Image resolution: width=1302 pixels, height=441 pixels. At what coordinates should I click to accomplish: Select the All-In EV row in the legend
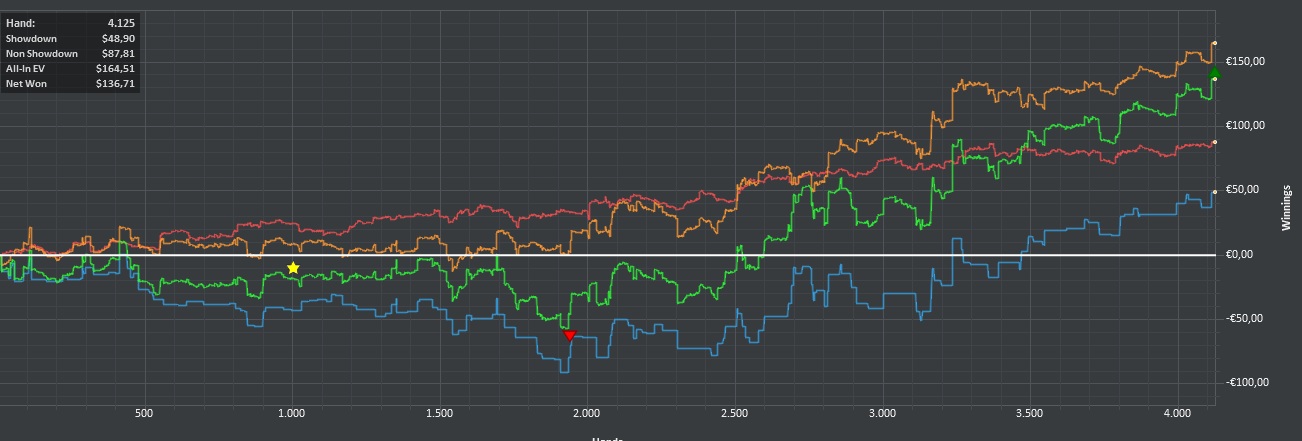pos(70,68)
